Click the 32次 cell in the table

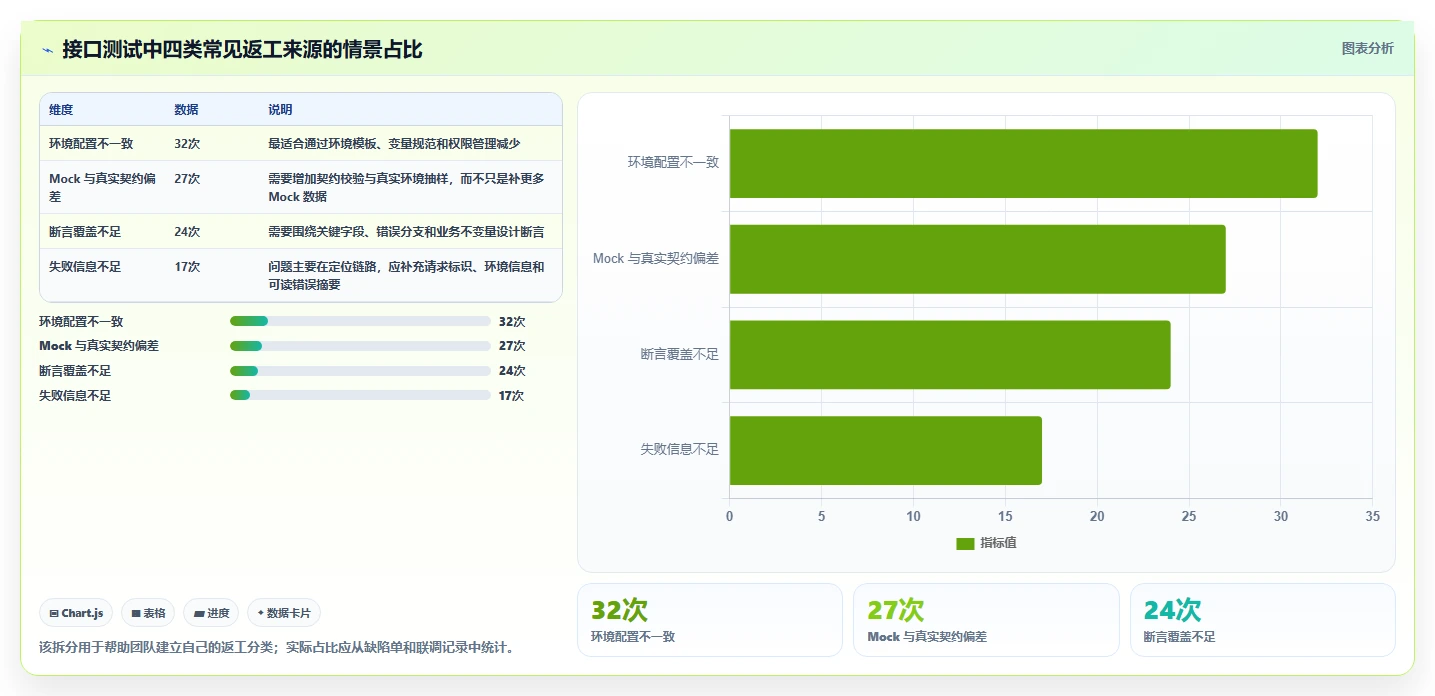point(187,144)
